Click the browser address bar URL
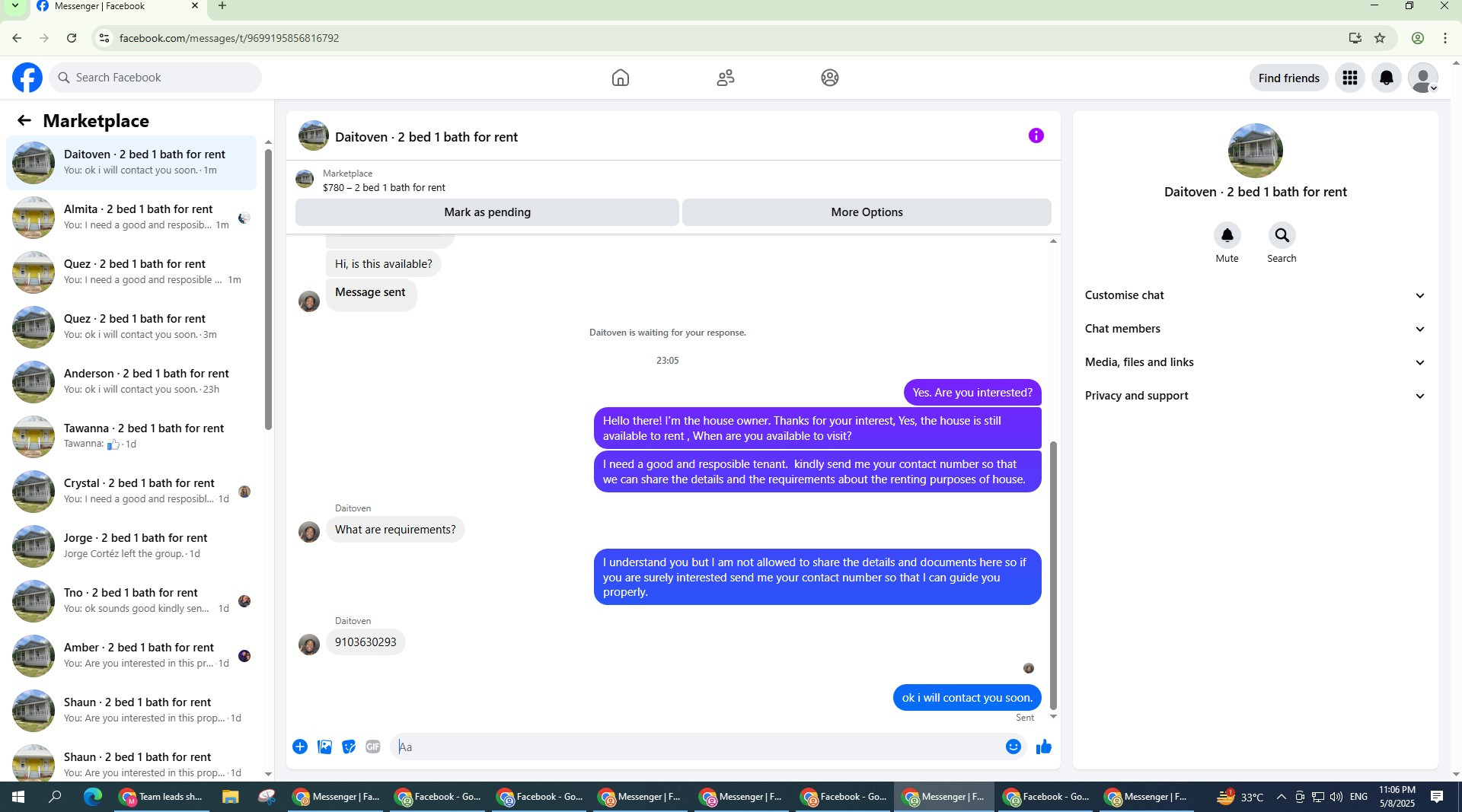Screen dimensions: 1462x812 [228, 38]
